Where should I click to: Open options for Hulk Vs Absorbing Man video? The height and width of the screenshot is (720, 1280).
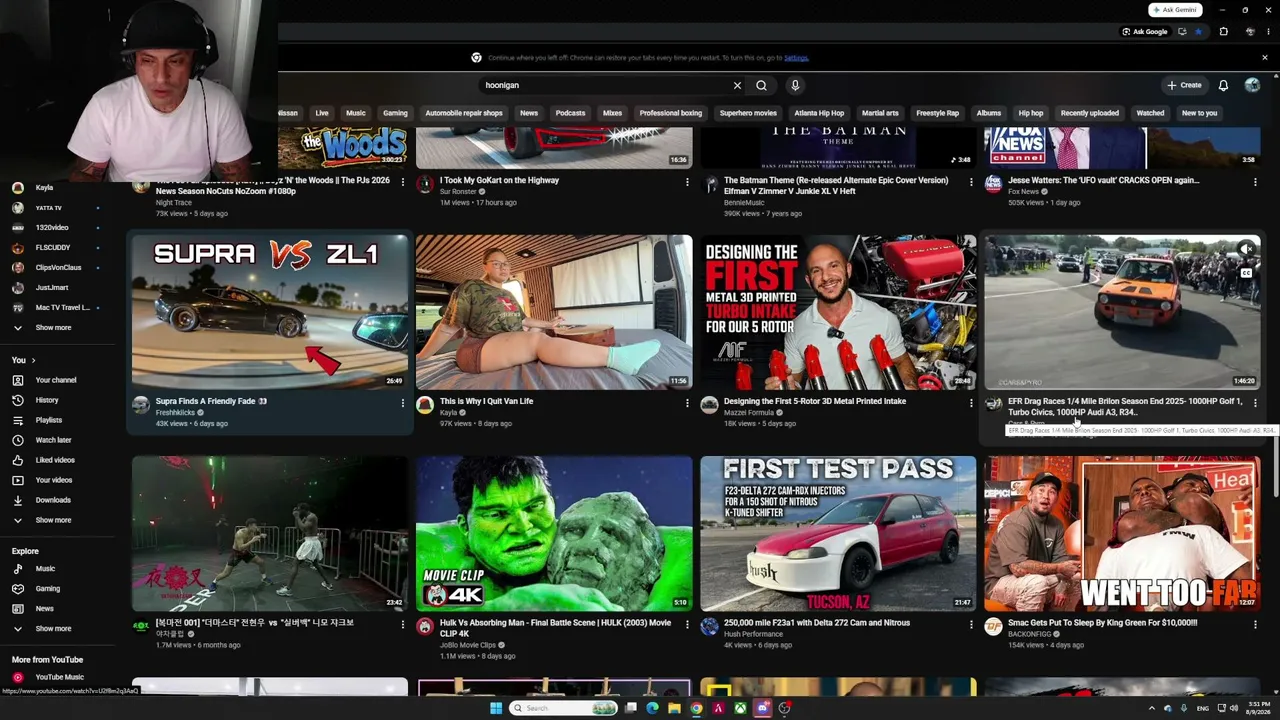click(x=687, y=625)
